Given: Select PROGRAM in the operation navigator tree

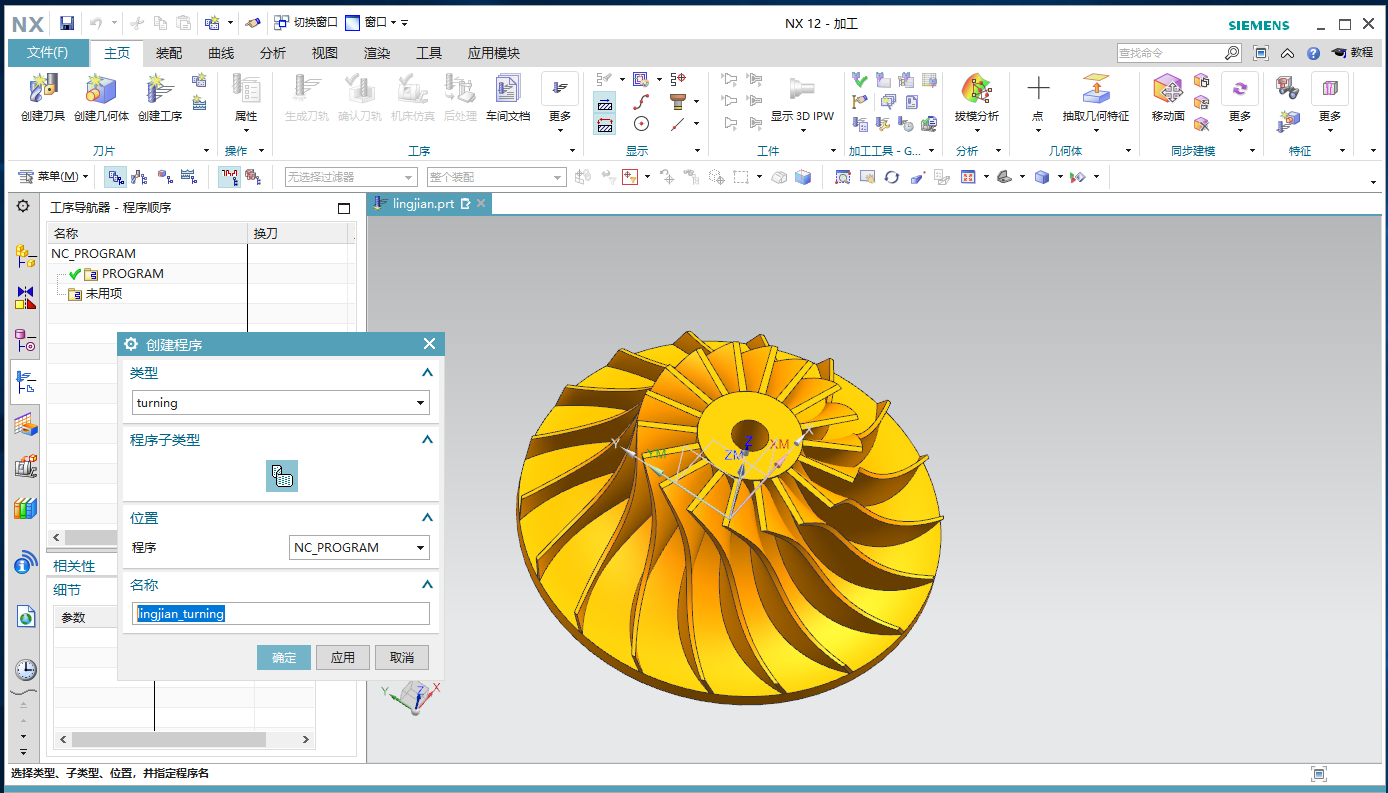Looking at the screenshot, I should coord(132,274).
